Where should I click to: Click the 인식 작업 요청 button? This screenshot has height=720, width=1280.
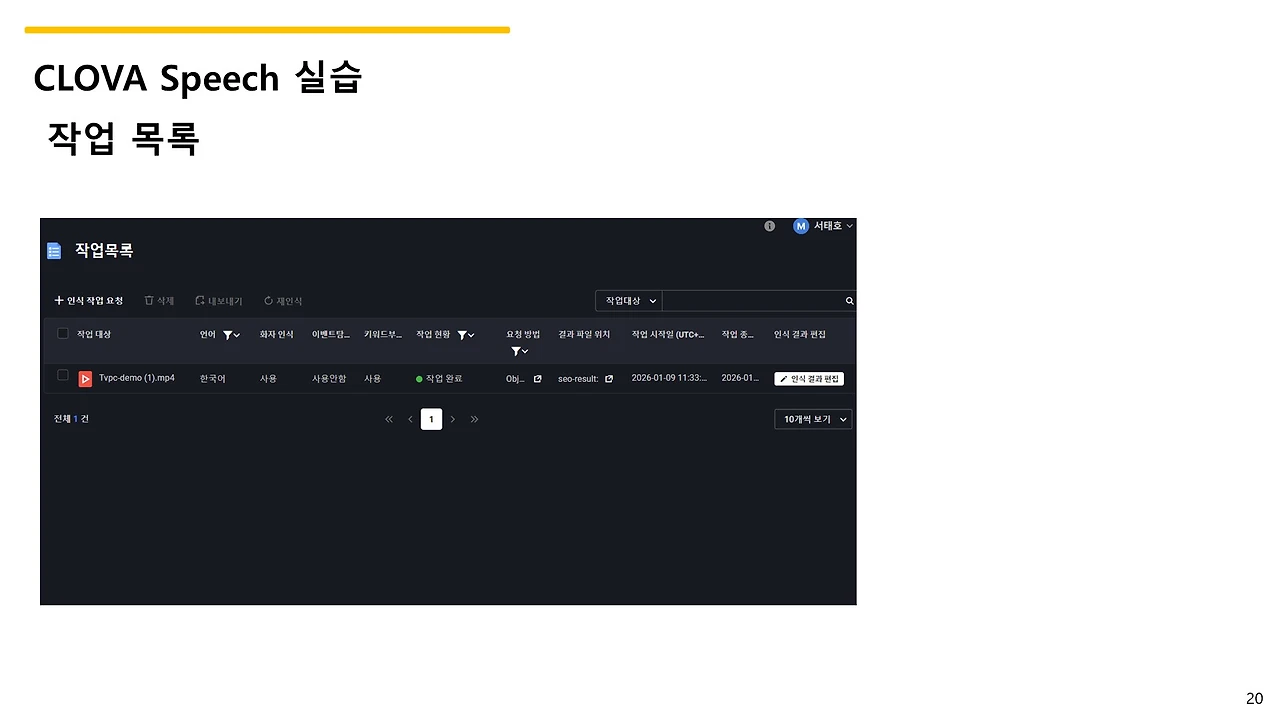tap(88, 300)
